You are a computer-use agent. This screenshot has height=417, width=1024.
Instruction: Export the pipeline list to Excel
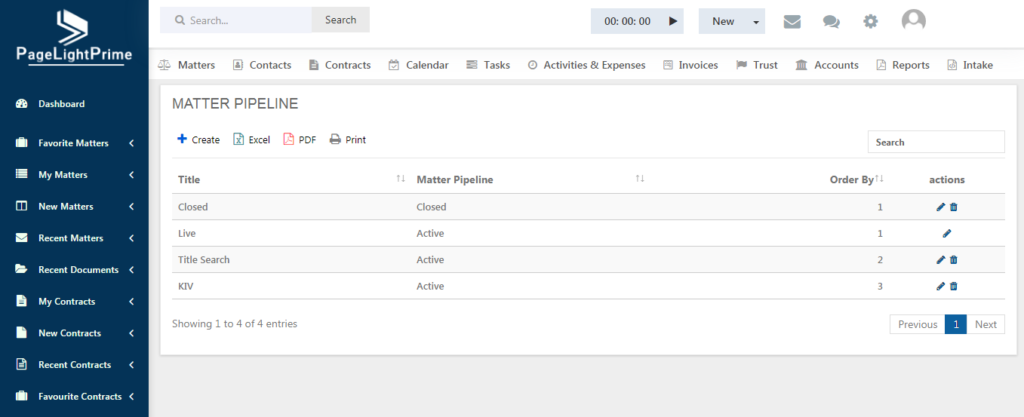251,140
